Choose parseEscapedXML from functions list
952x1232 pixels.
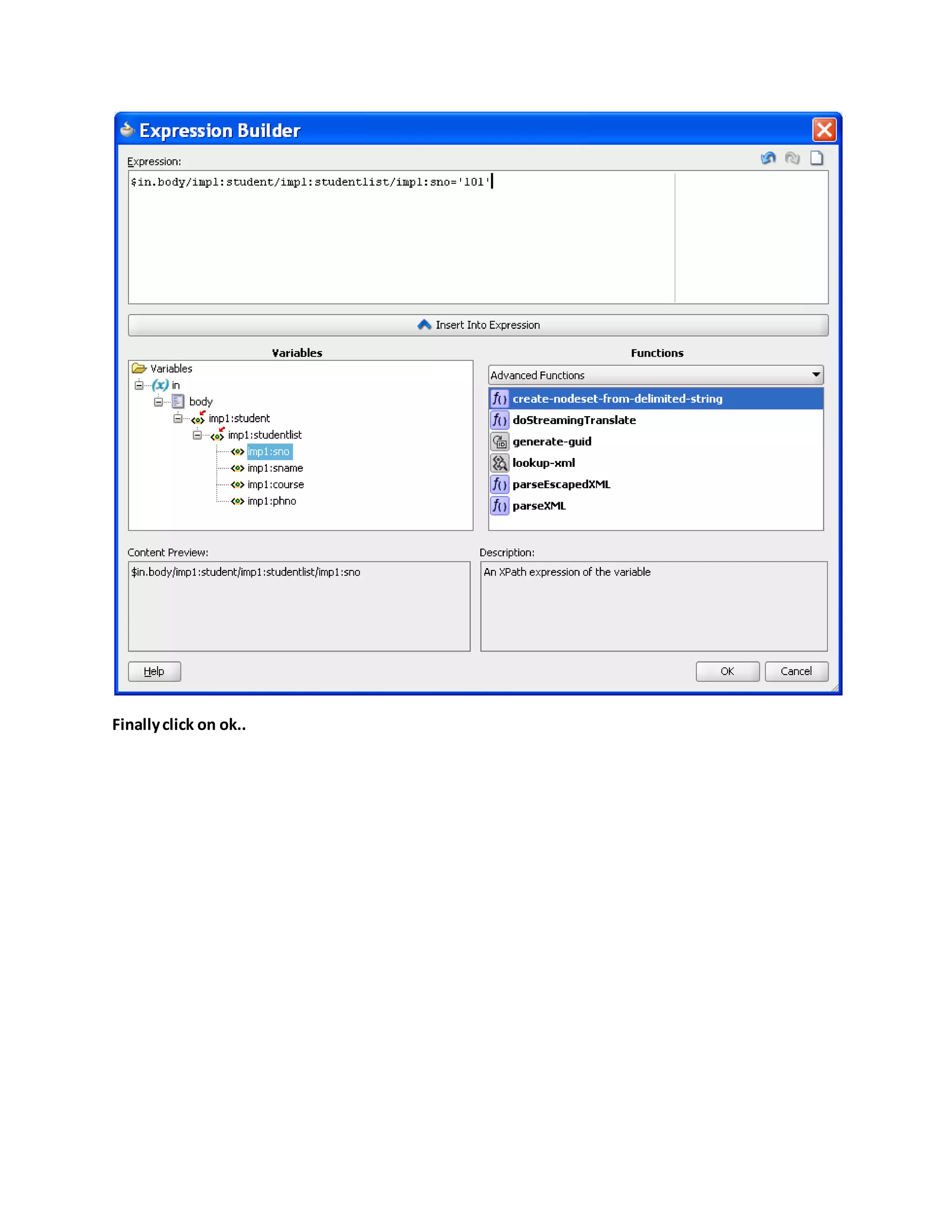(561, 484)
